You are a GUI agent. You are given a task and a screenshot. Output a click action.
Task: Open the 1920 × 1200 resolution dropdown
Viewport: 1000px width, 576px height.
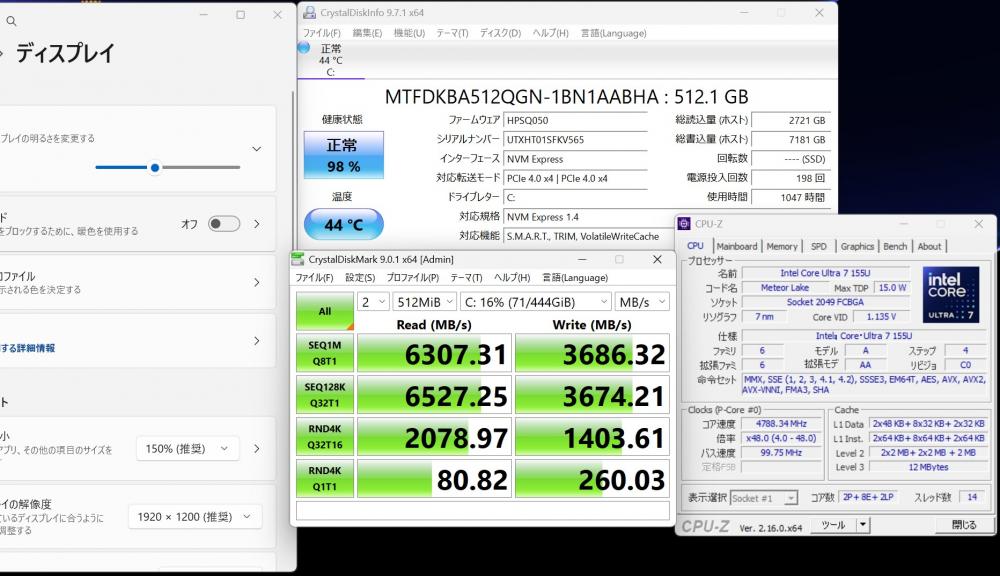[195, 517]
